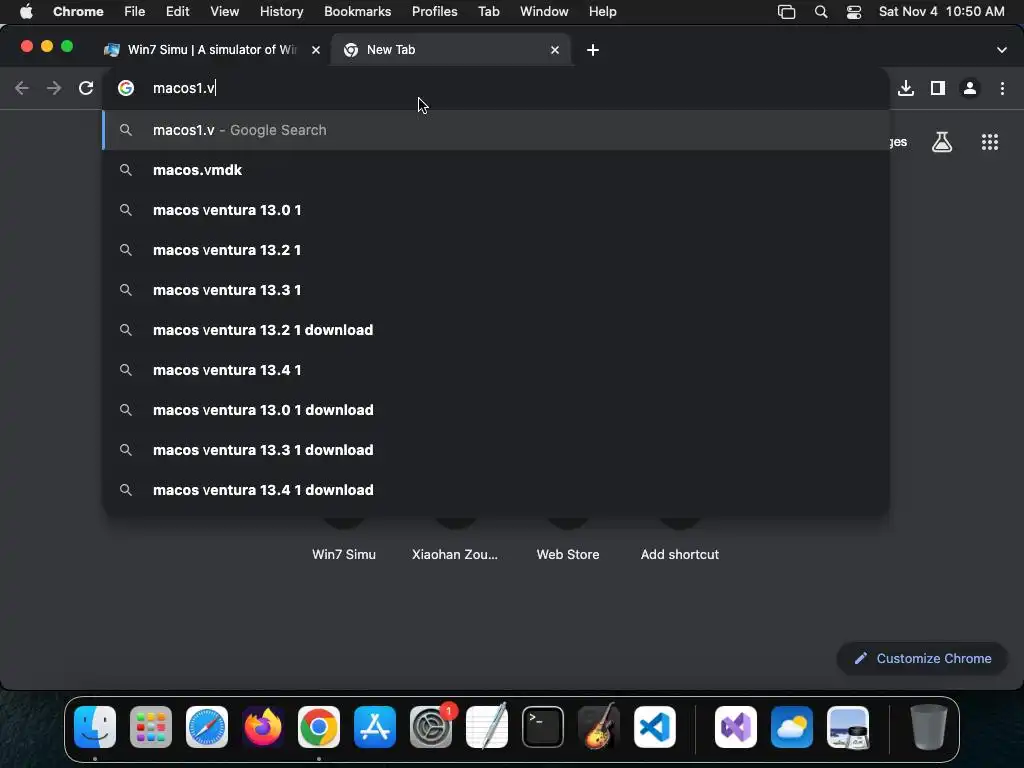Go back using the back arrow
The height and width of the screenshot is (768, 1024).
22,88
